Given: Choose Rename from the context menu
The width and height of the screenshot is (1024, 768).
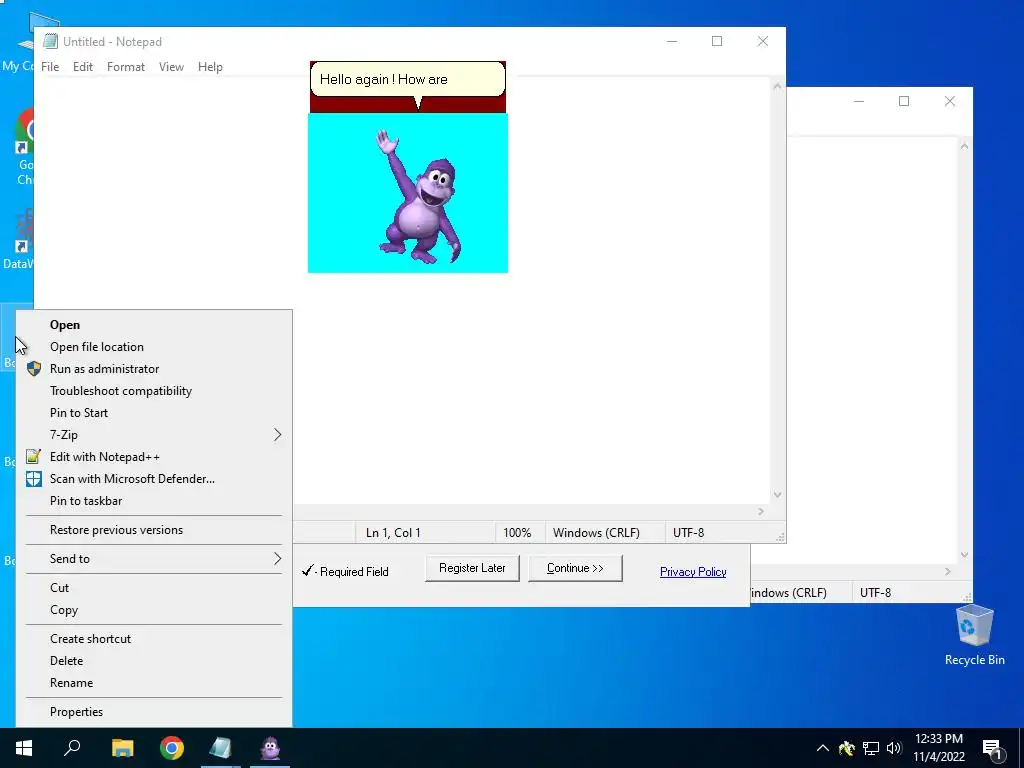Looking at the screenshot, I should [x=154, y=683].
